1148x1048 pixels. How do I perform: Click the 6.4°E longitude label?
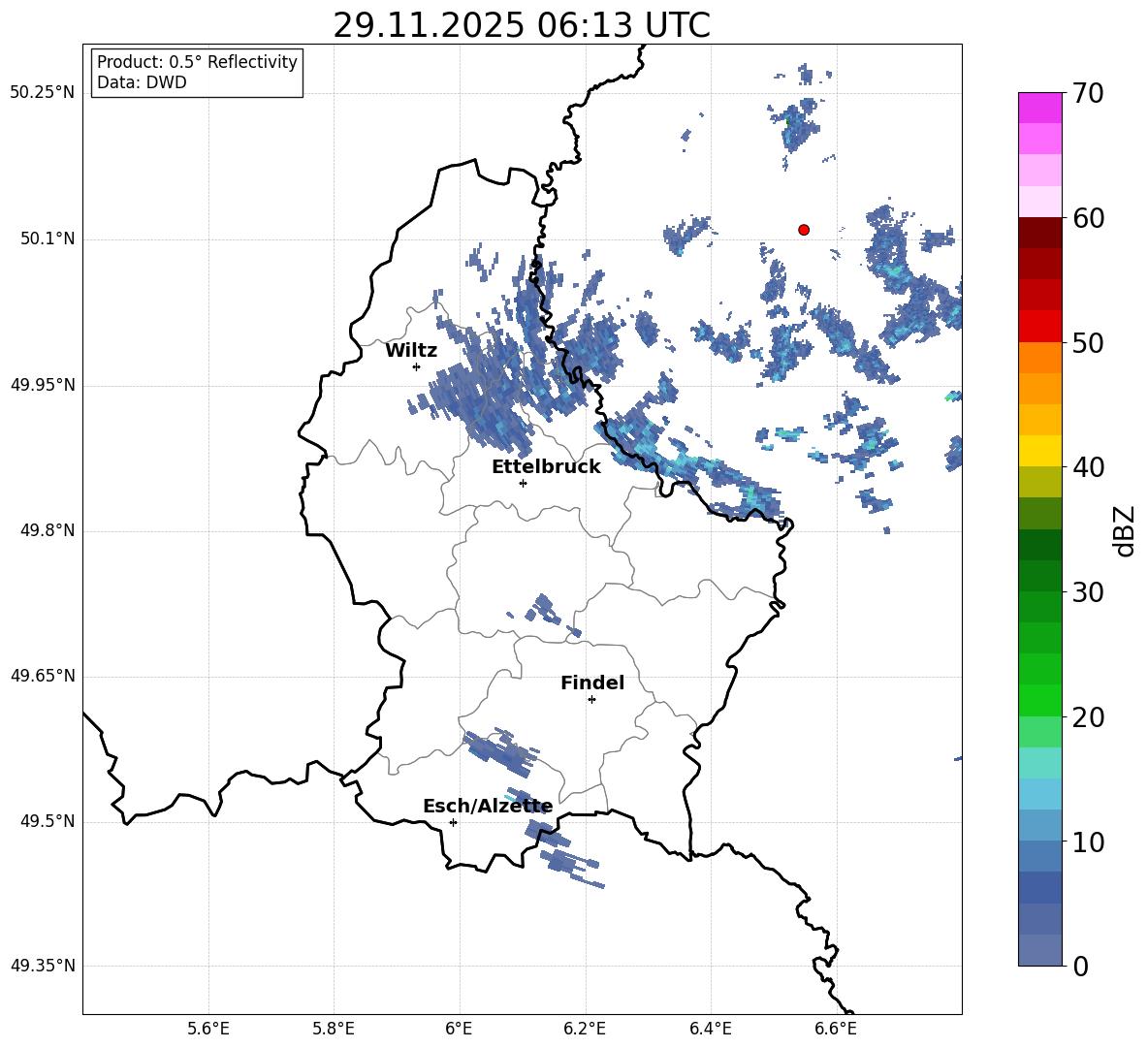point(710,1029)
